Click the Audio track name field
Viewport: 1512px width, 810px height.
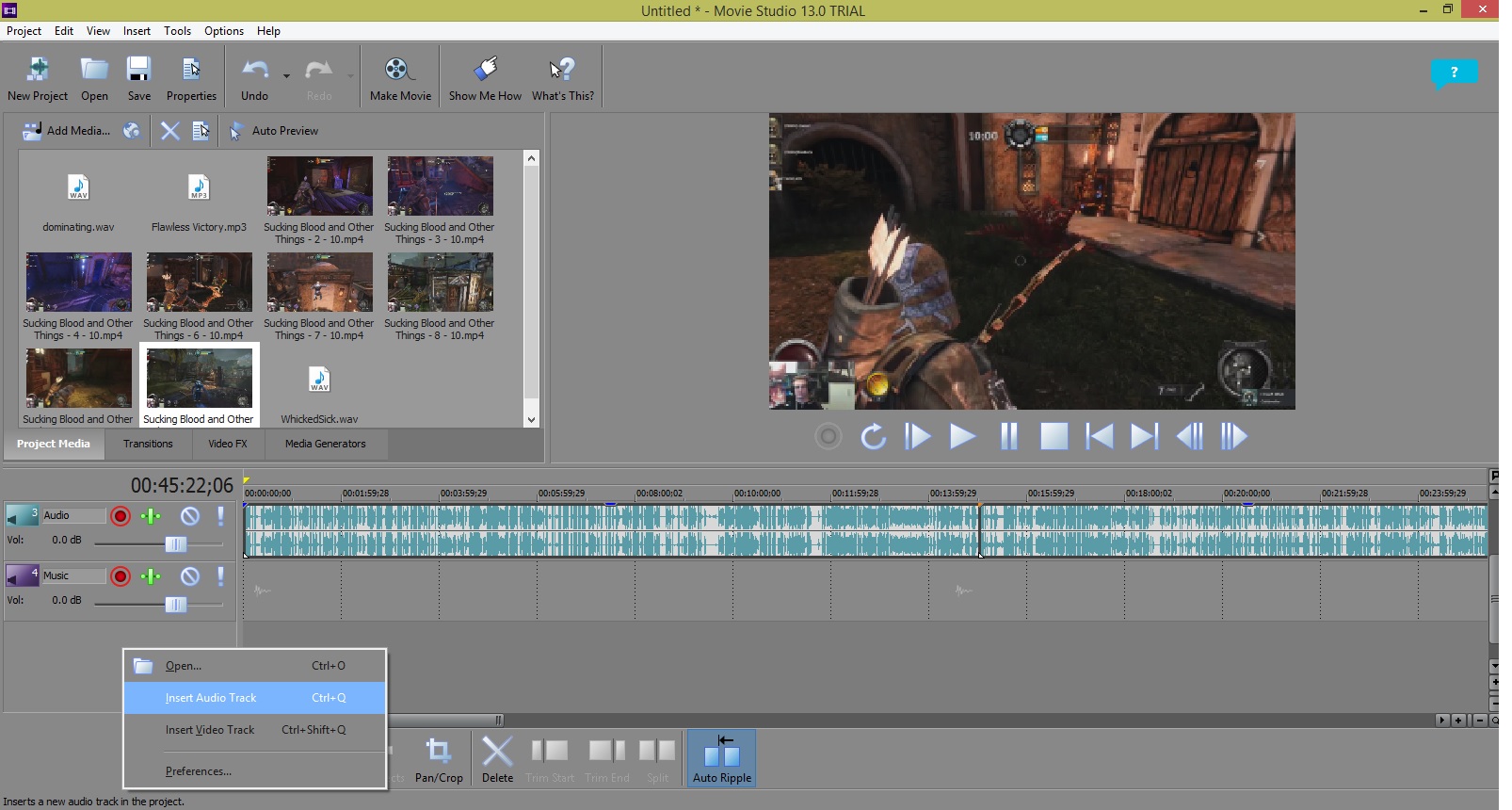[x=73, y=515]
